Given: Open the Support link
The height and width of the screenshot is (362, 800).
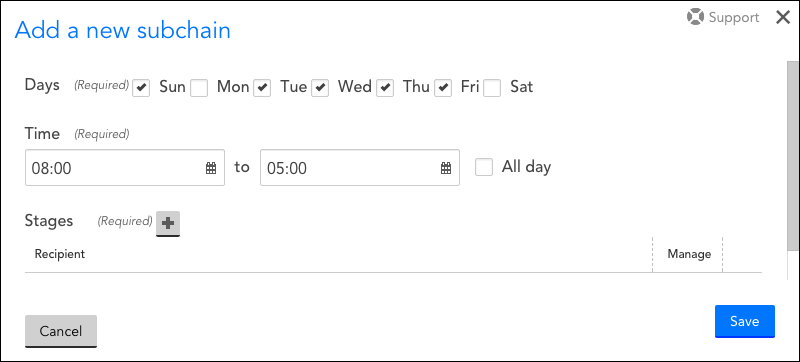Looking at the screenshot, I should [734, 17].
